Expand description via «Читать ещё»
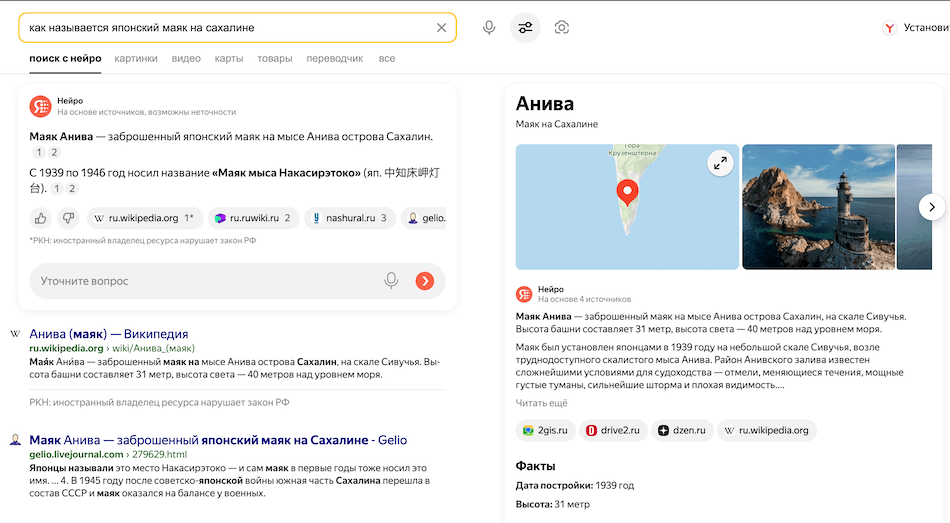950x523 pixels. (x=541, y=403)
